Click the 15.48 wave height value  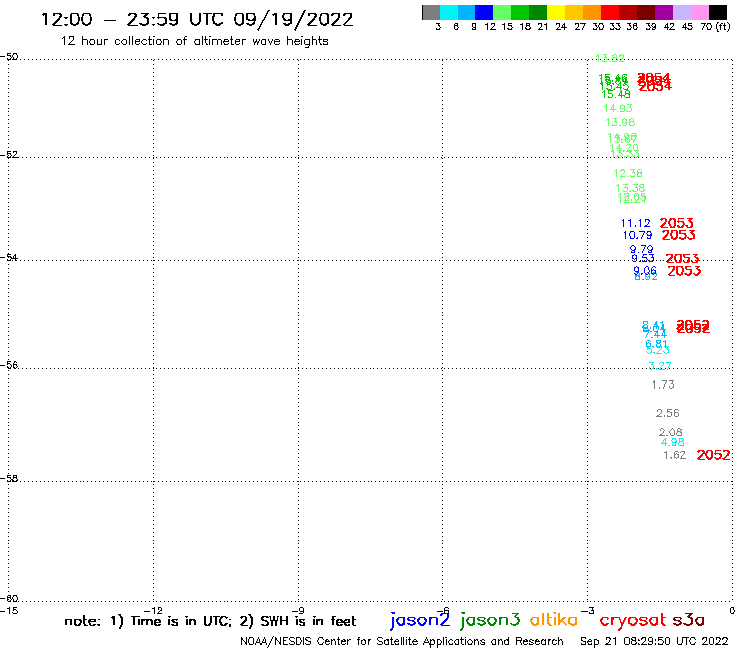(x=615, y=94)
